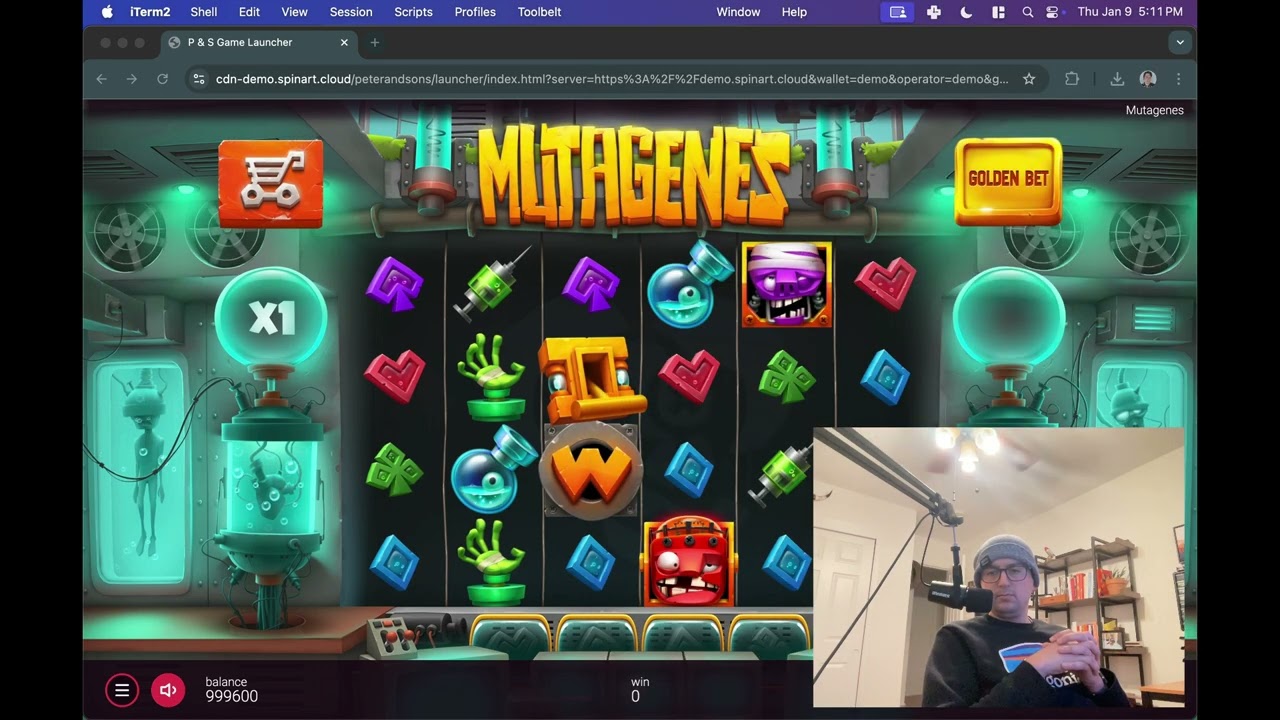Open the Window menu

[738, 12]
